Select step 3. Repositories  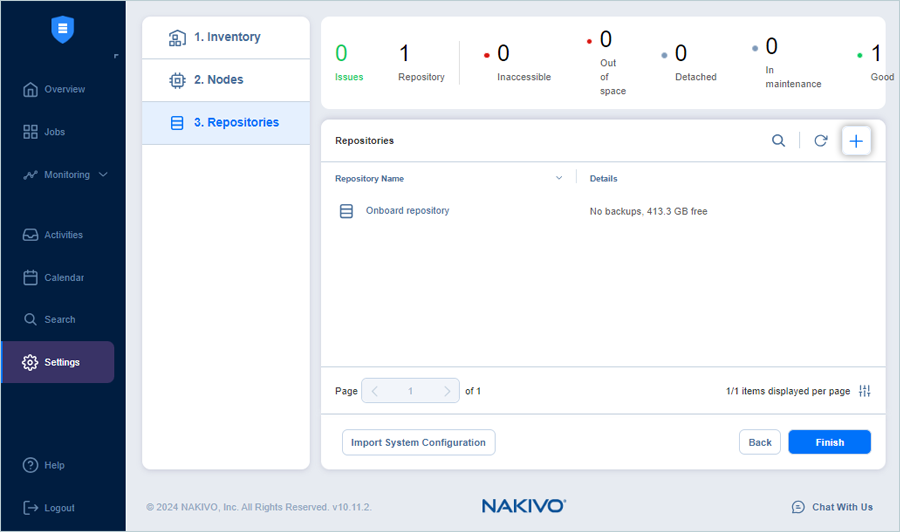click(226, 123)
